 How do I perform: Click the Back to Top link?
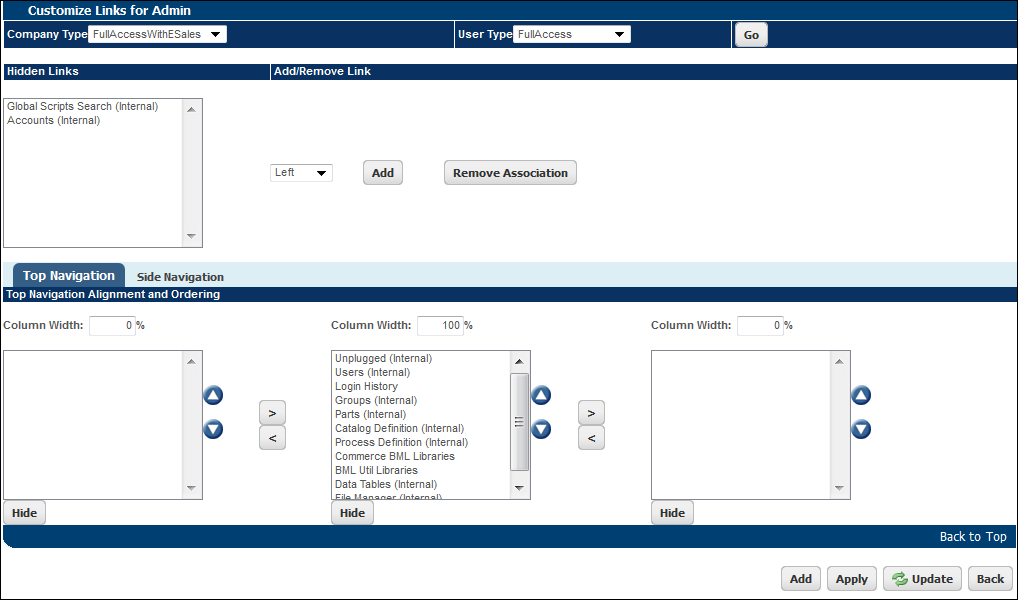point(973,536)
